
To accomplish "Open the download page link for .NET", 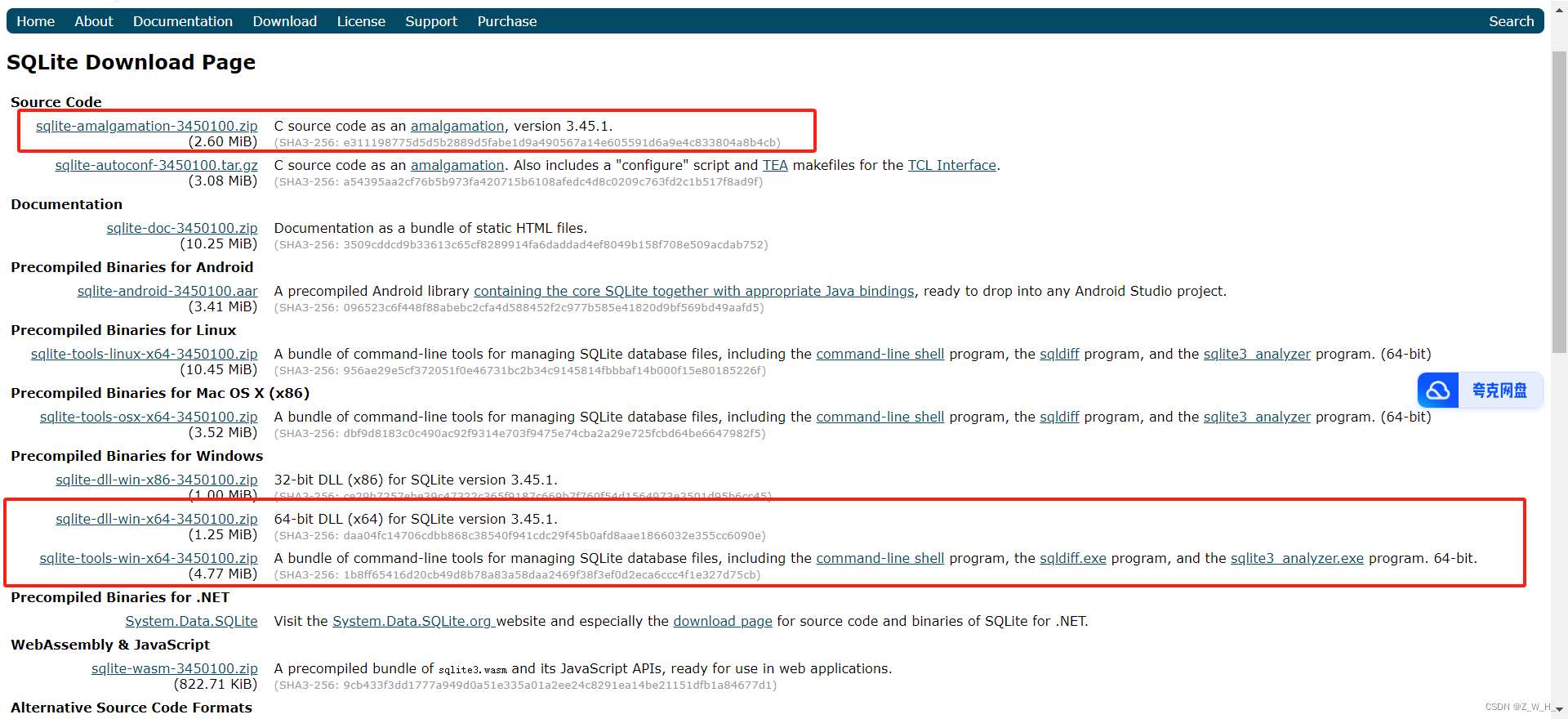I will tap(723, 621).
